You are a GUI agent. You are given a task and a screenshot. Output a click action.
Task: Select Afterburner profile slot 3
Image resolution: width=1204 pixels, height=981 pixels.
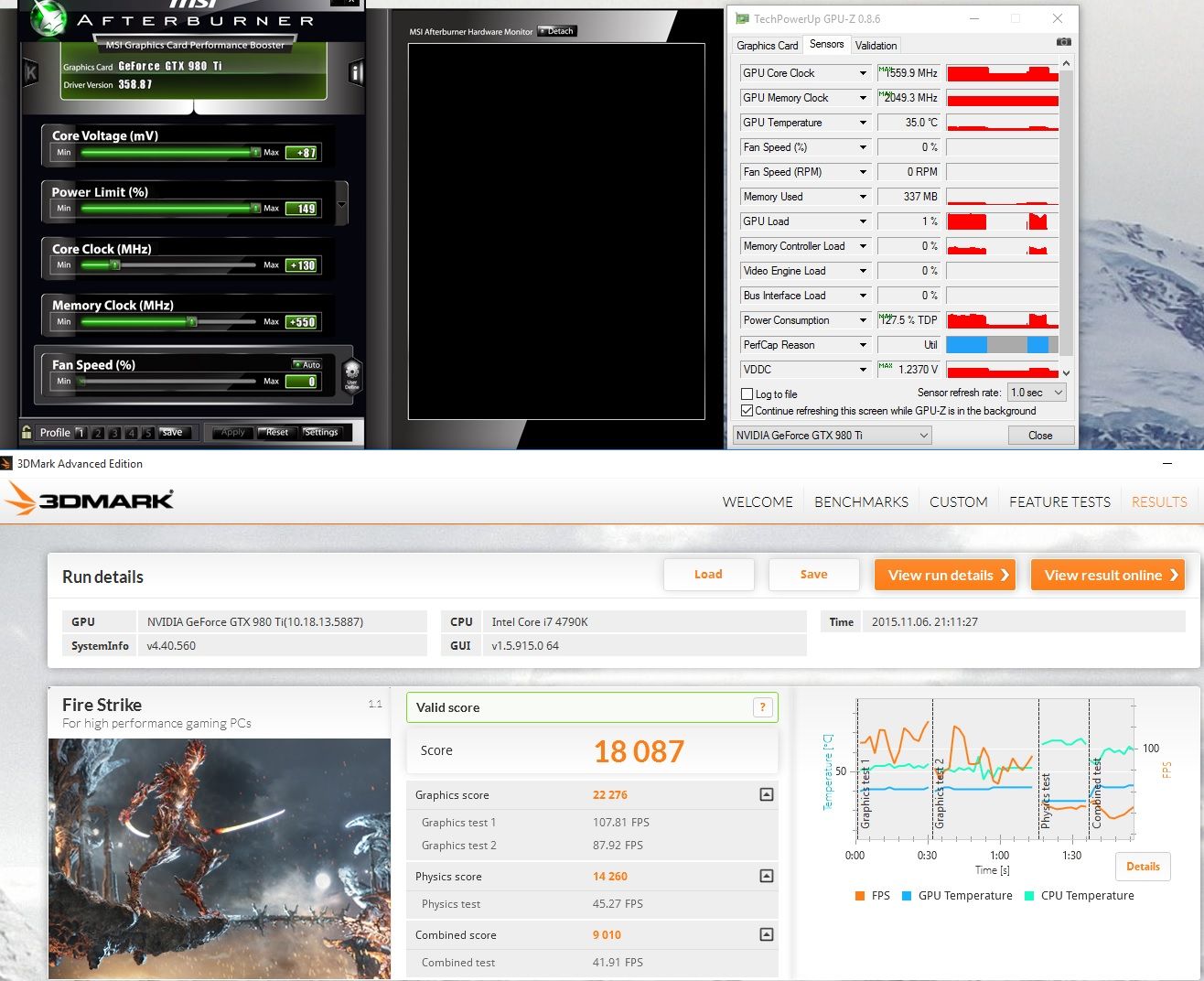tap(114, 433)
